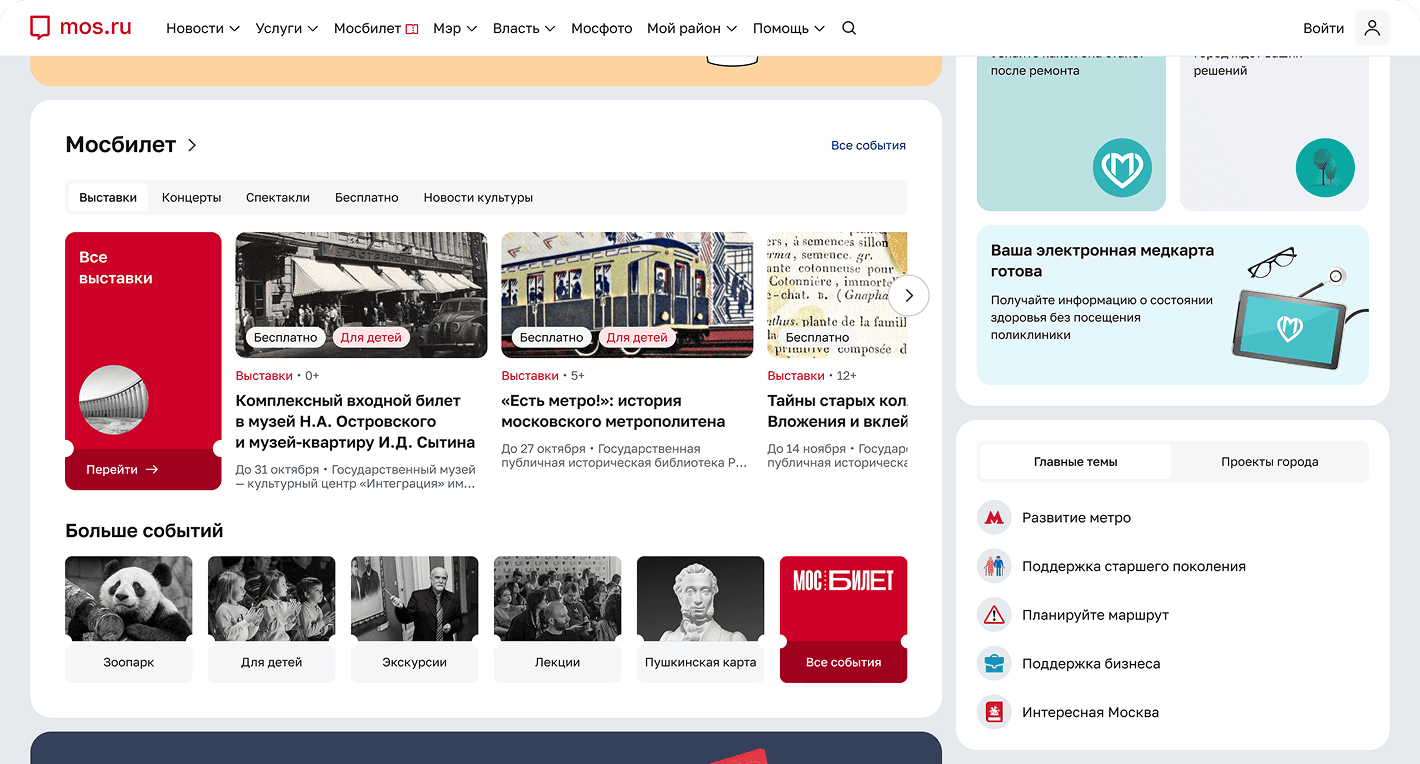The width and height of the screenshot is (1420, 764).
Task: Open the Развитие метро topic link
Action: coord(1076,518)
